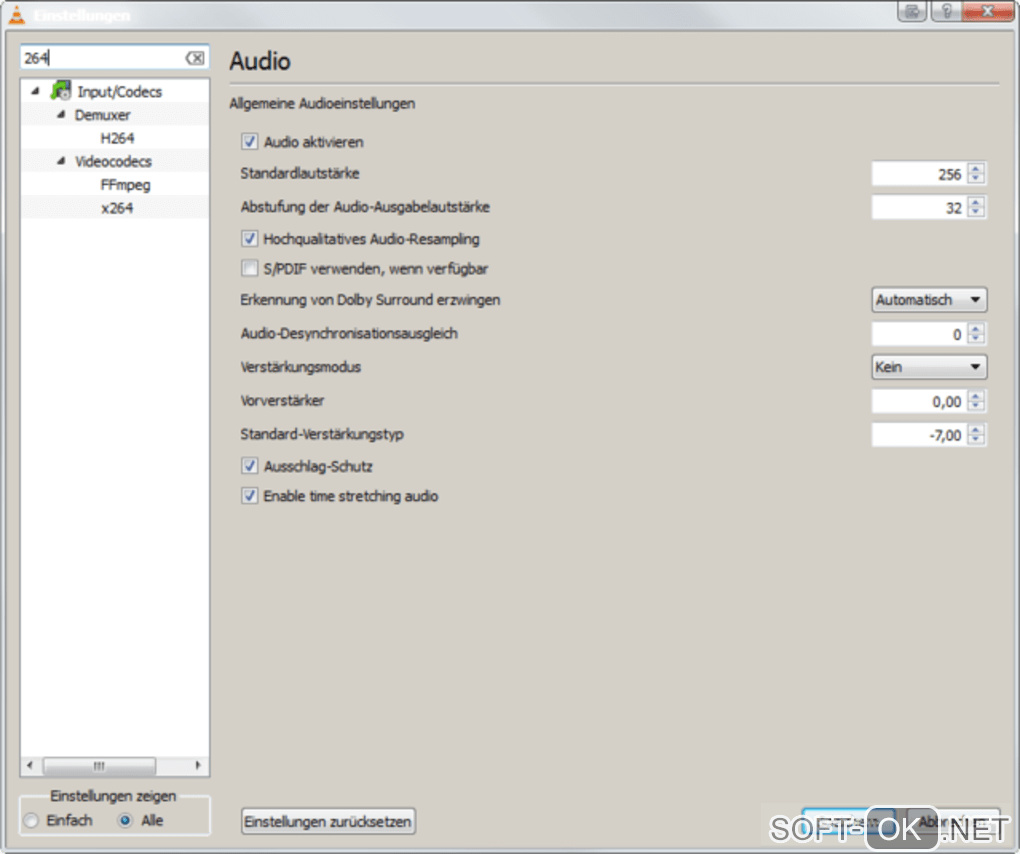
Task: Click the help question mark button
Action: (x=946, y=11)
